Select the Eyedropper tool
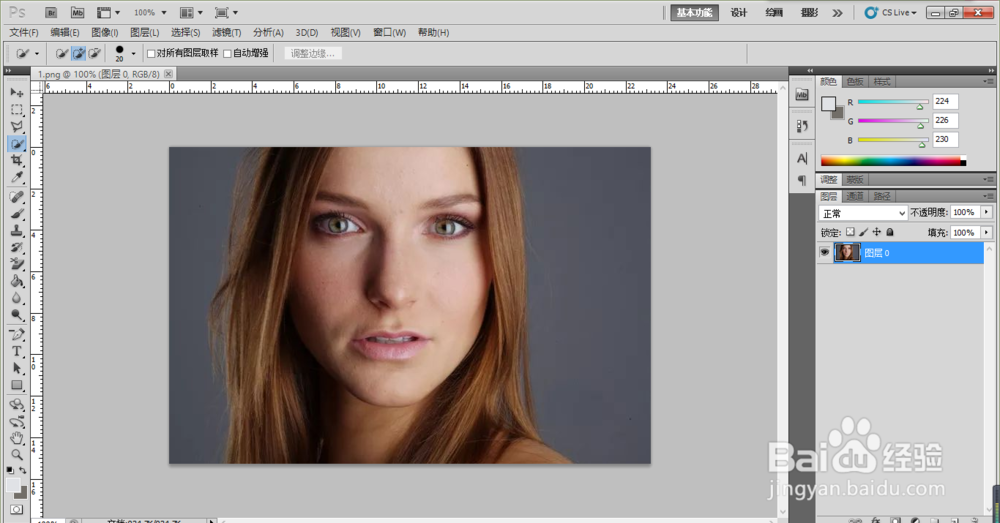 (17, 177)
